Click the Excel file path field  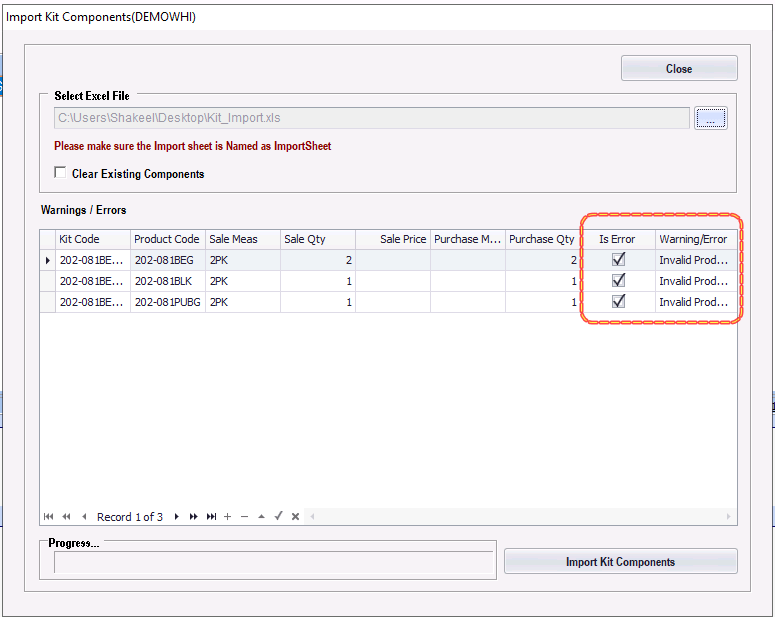point(371,119)
